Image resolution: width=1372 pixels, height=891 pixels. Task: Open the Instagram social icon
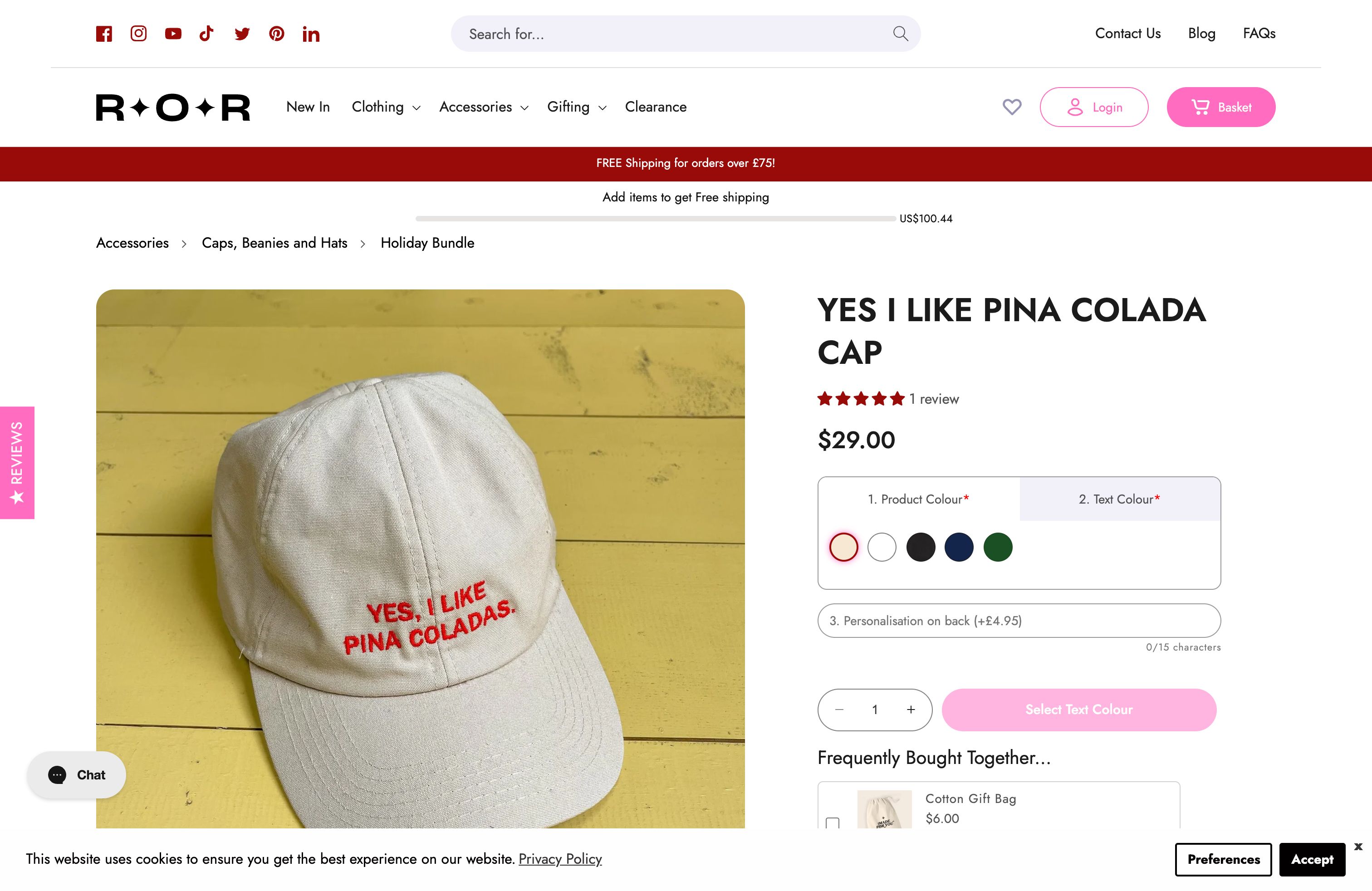click(x=138, y=34)
